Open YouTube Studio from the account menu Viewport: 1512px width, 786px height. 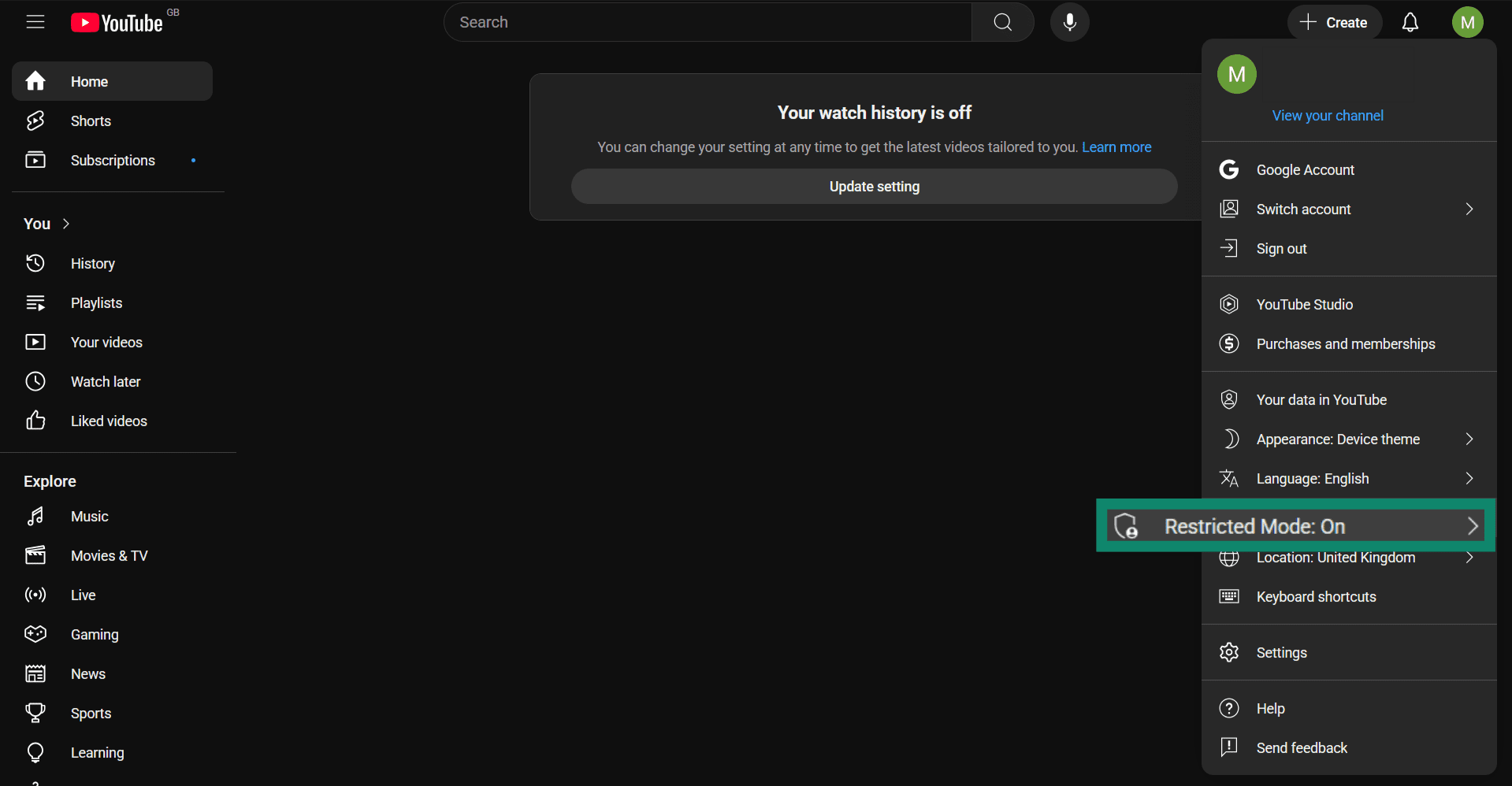[x=1305, y=304]
